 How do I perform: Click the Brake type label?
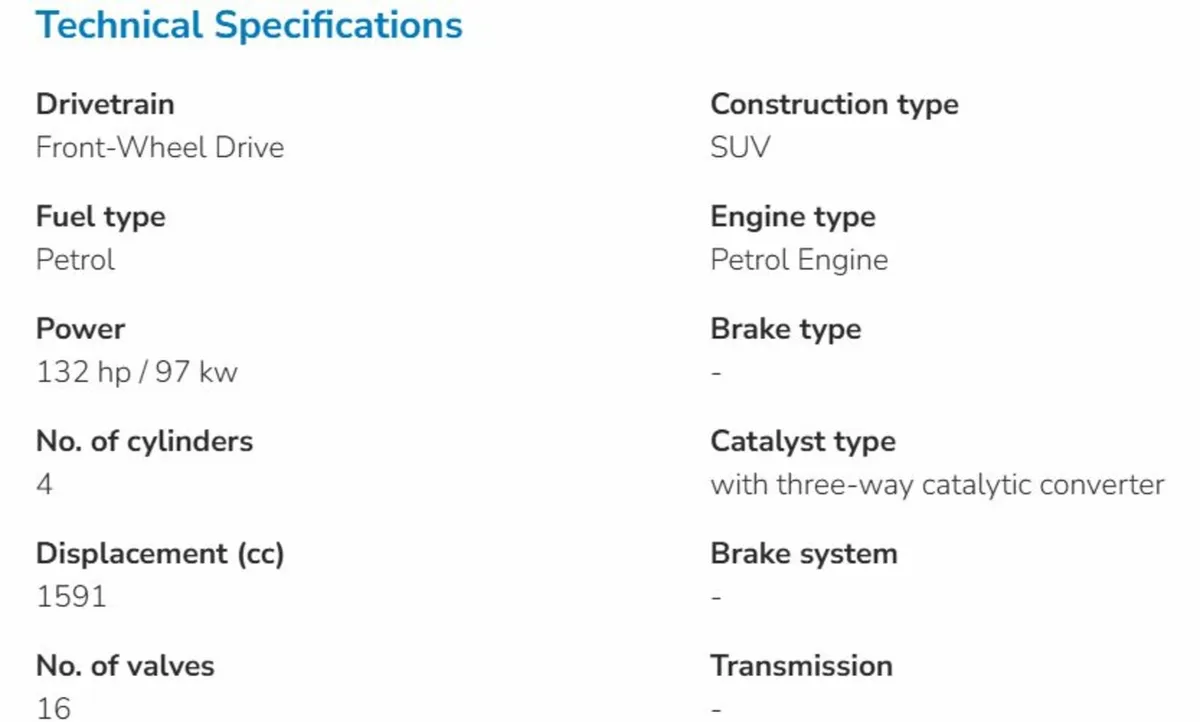[x=785, y=329]
